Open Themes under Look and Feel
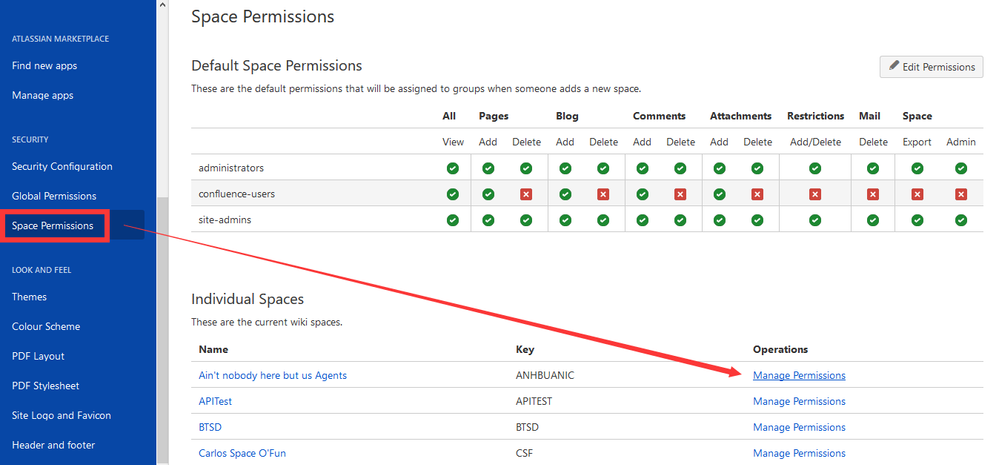 [29, 297]
